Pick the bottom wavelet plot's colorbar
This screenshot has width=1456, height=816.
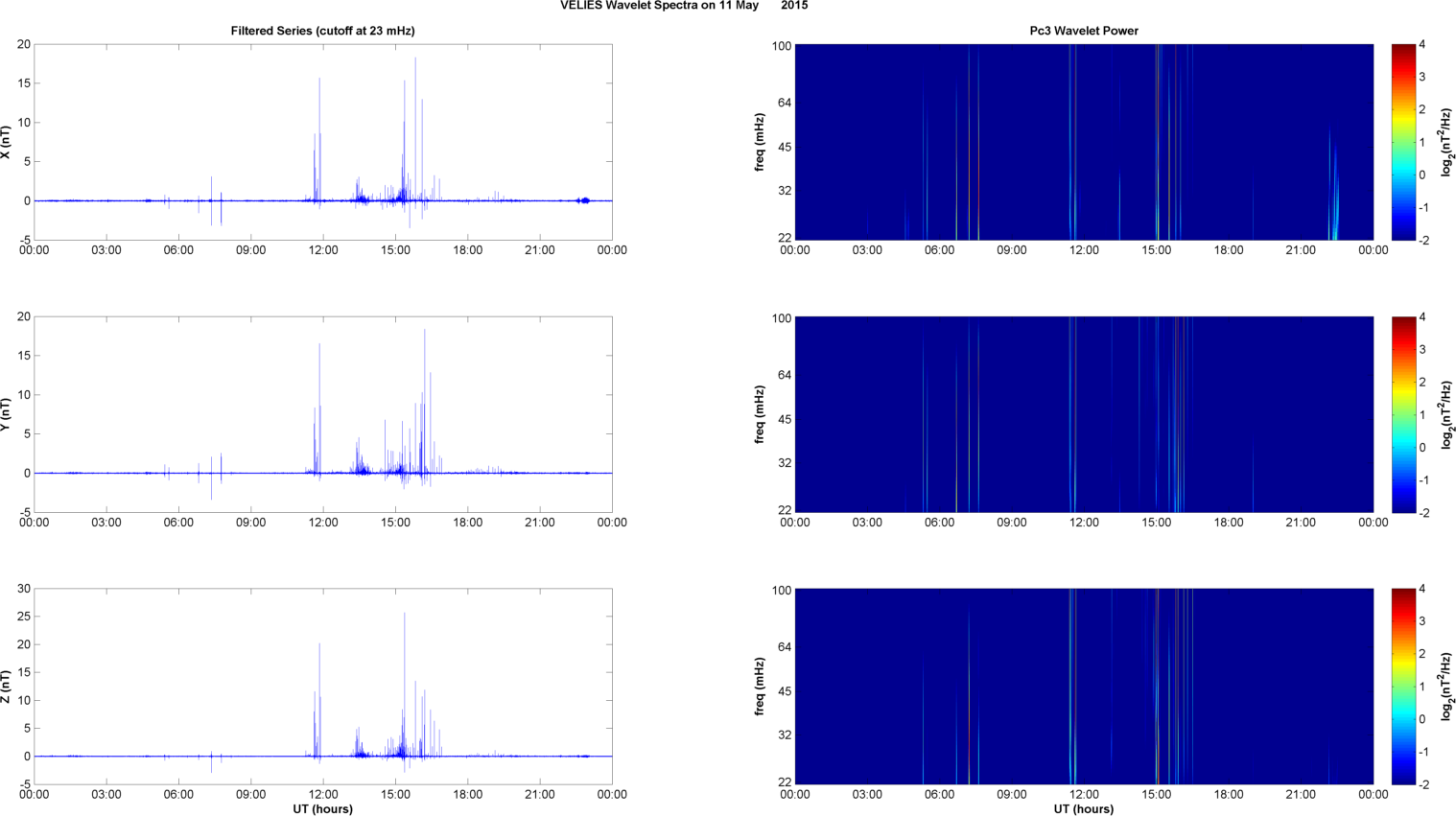1403,687
